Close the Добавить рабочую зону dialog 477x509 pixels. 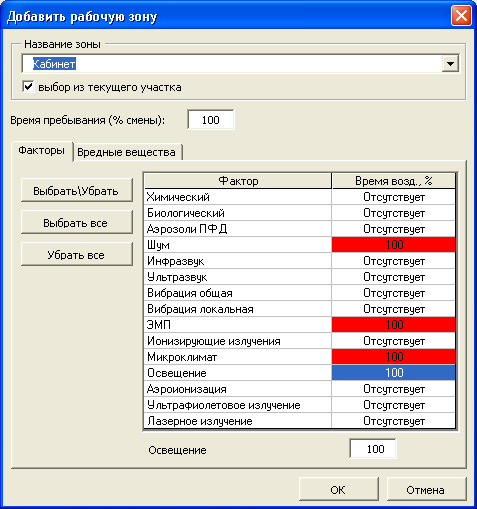coord(461,16)
